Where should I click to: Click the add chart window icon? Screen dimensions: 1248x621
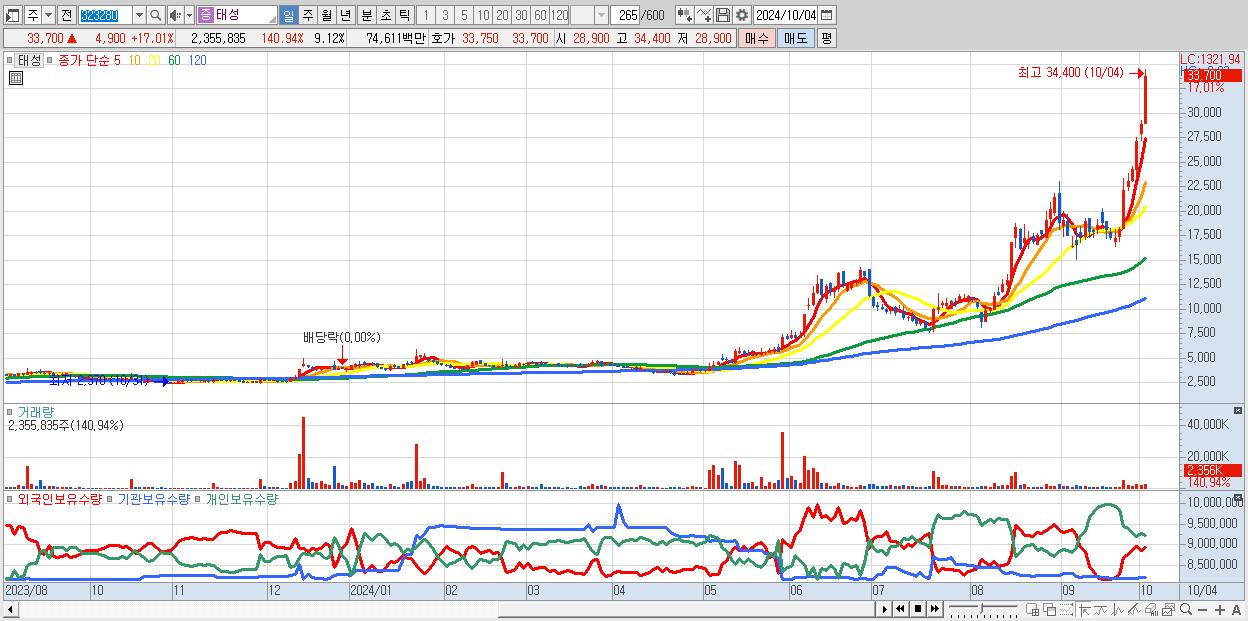1032,609
